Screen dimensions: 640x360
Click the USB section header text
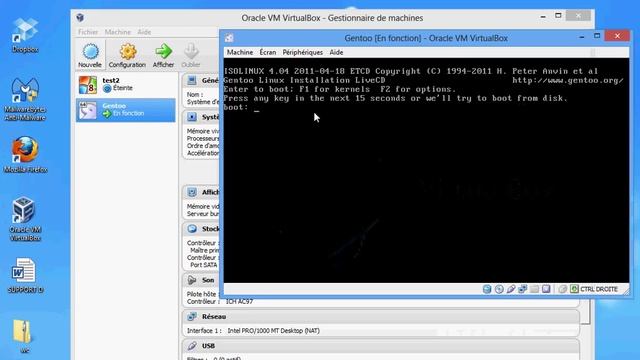(x=208, y=346)
